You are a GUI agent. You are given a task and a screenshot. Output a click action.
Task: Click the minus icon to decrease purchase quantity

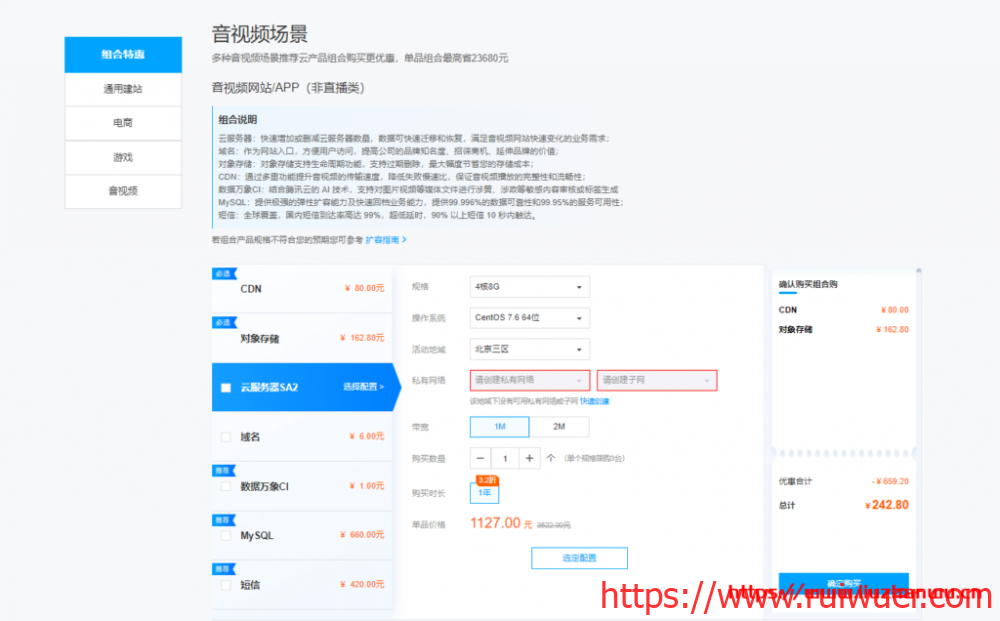pyautogui.click(x=480, y=458)
